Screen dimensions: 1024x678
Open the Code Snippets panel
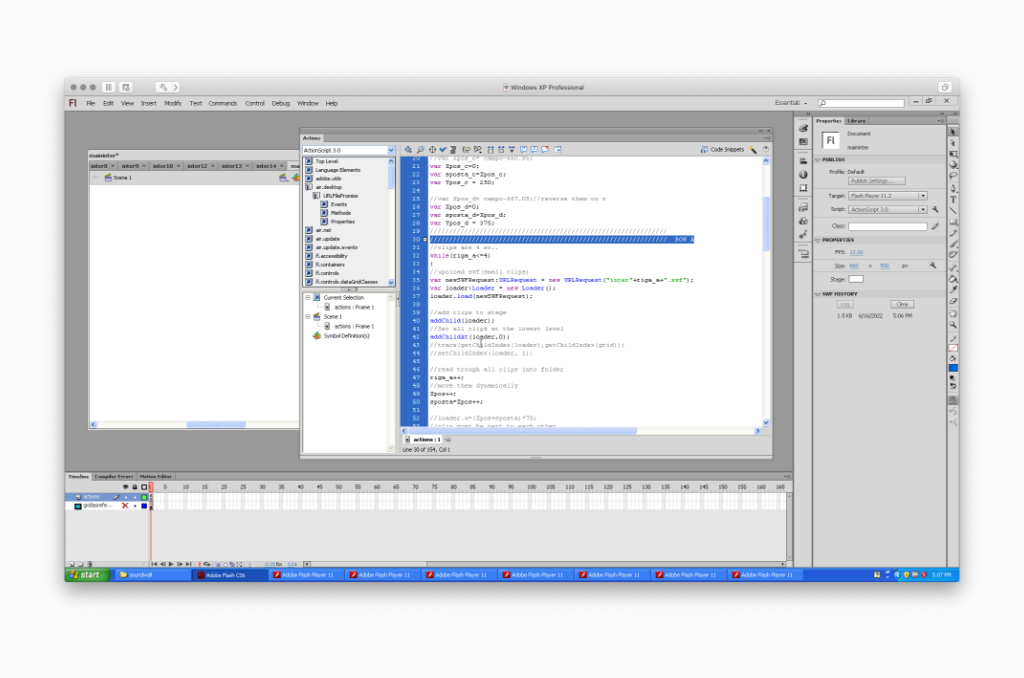(722, 150)
